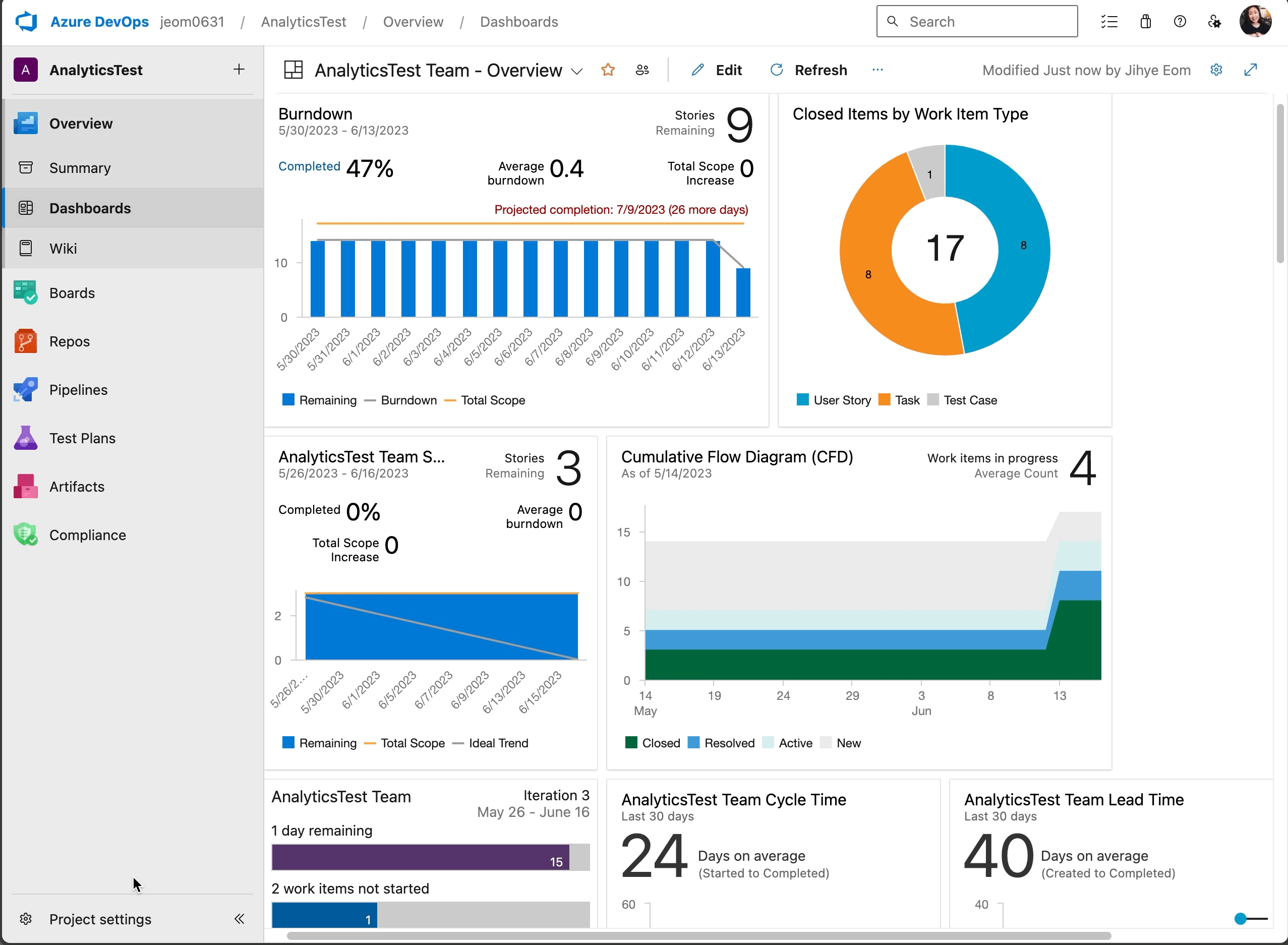Image resolution: width=1288 pixels, height=945 pixels.
Task: Click the Repos icon in sidebar
Action: [26, 341]
